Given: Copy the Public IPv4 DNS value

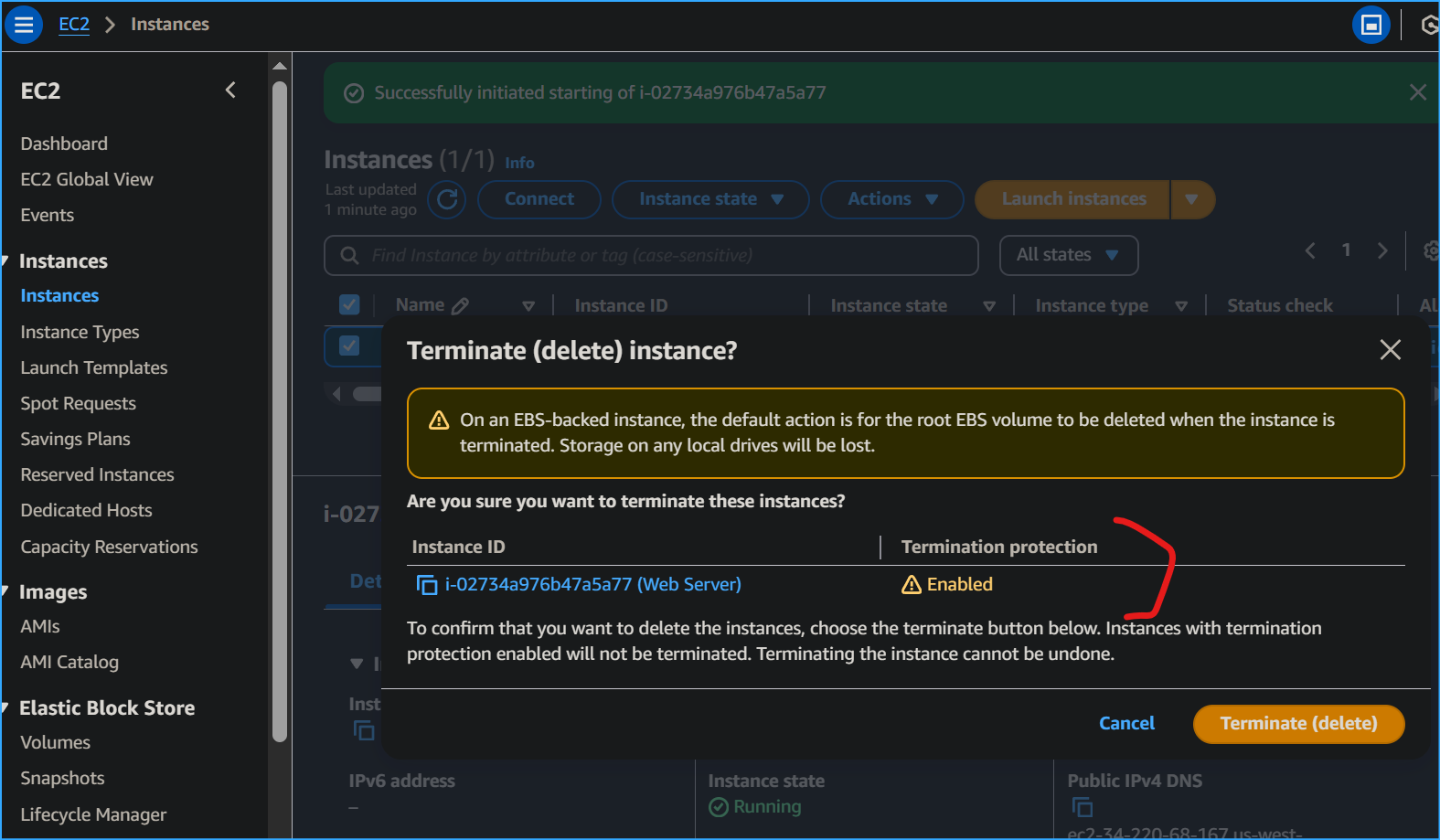Looking at the screenshot, I should point(1083,807).
